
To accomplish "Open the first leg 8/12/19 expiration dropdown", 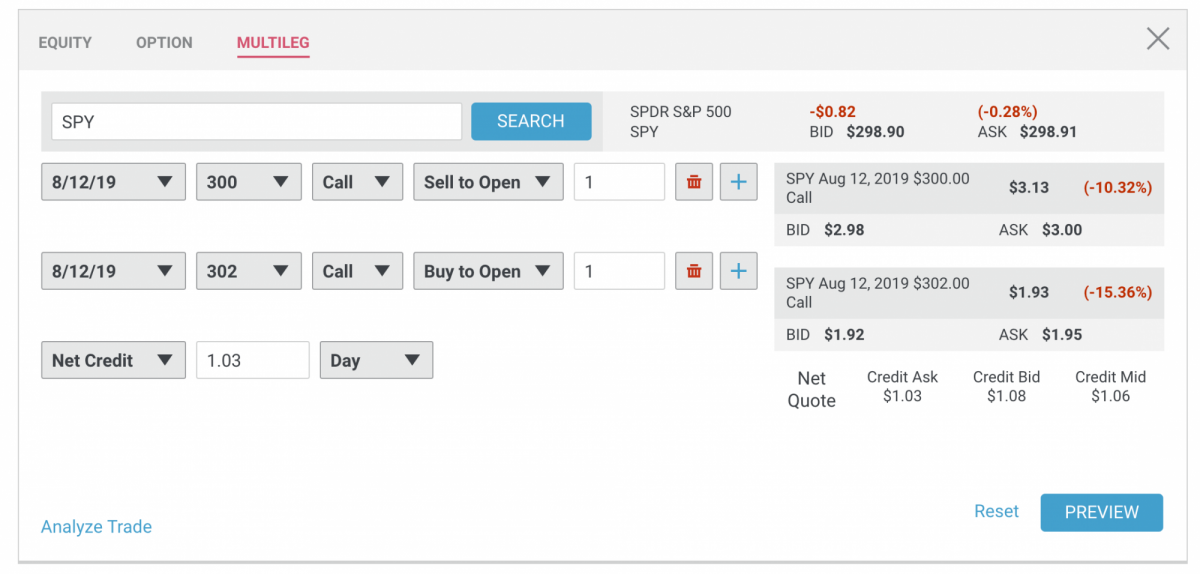I will (113, 182).
